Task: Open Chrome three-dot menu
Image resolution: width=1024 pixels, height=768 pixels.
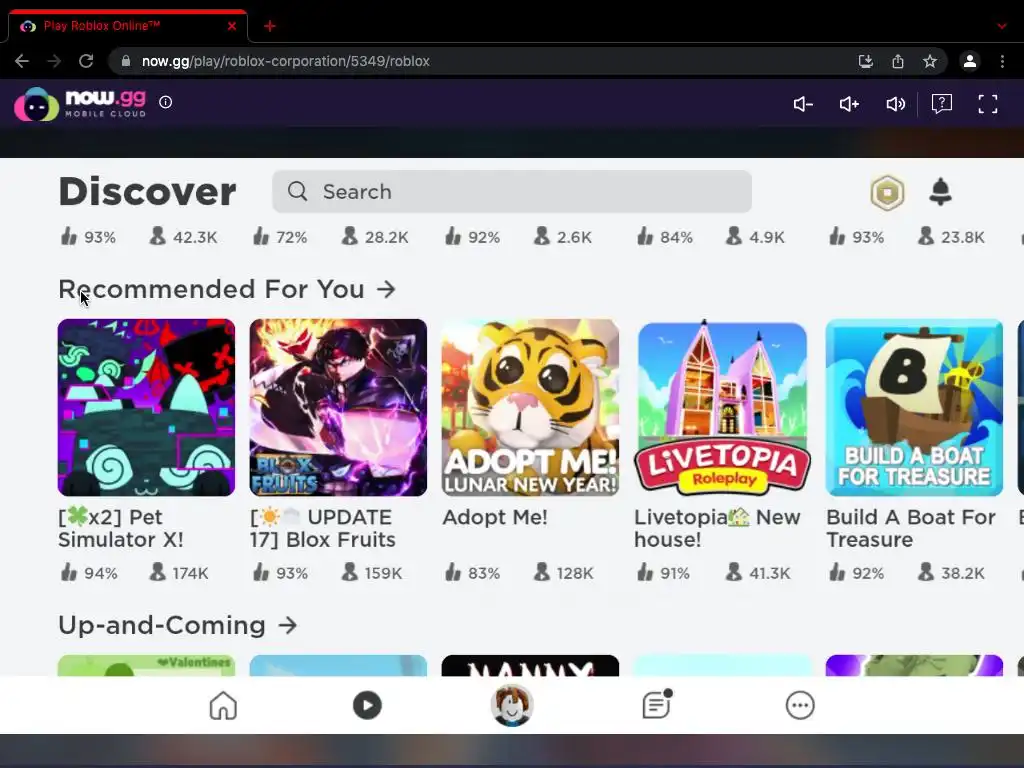Action: [x=1002, y=61]
